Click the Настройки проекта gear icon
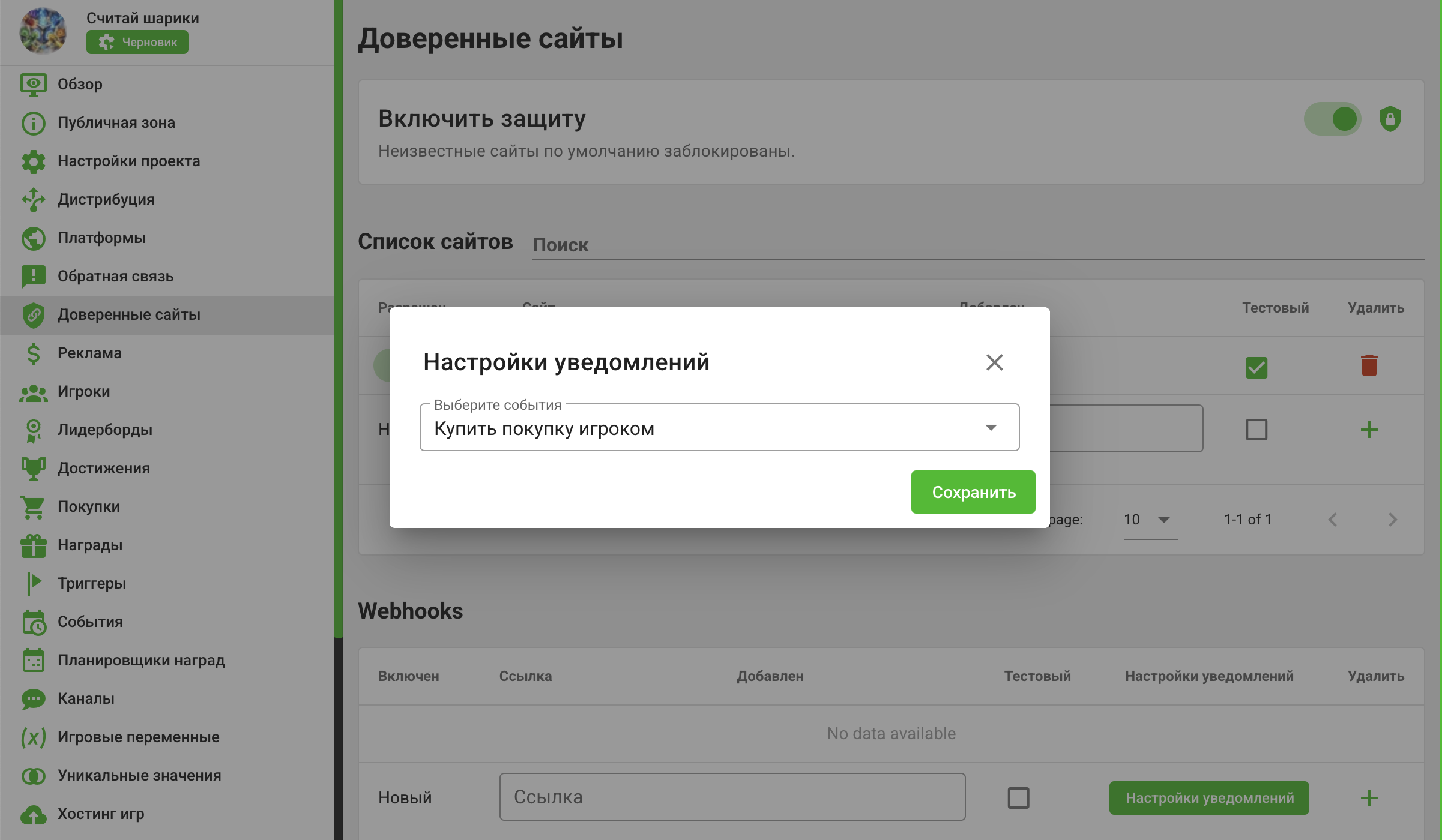1442x840 pixels. 33,161
